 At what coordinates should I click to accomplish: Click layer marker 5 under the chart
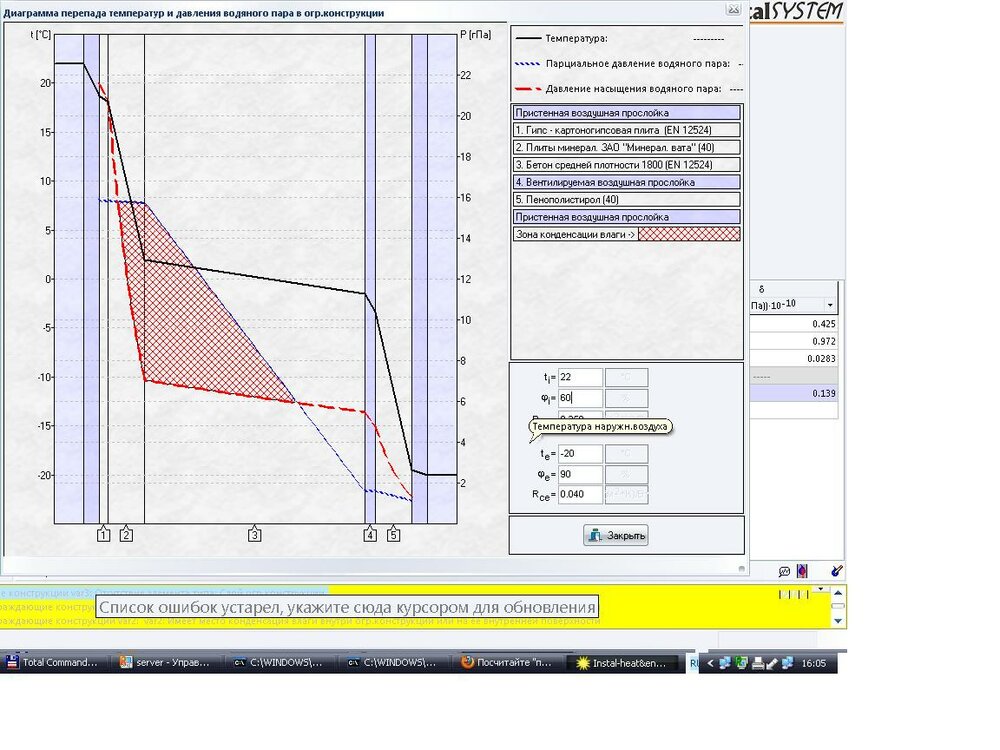point(393,534)
